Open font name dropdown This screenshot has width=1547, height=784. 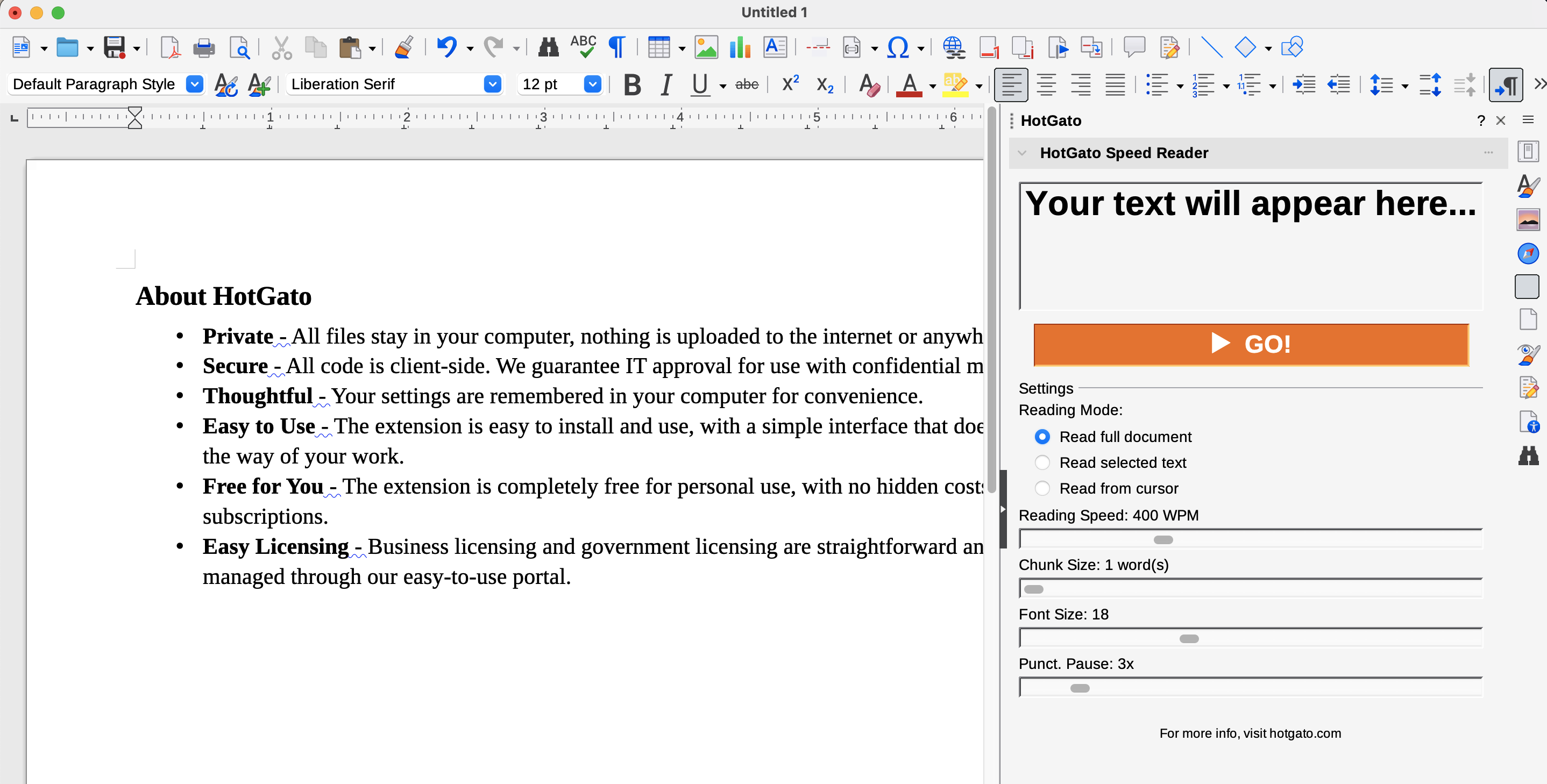click(x=492, y=84)
